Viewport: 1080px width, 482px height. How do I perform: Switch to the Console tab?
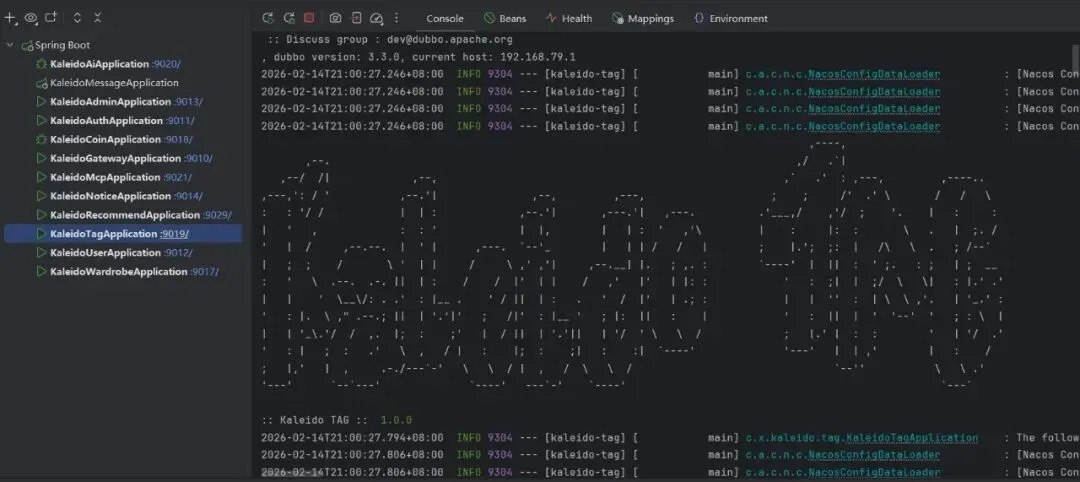click(445, 19)
